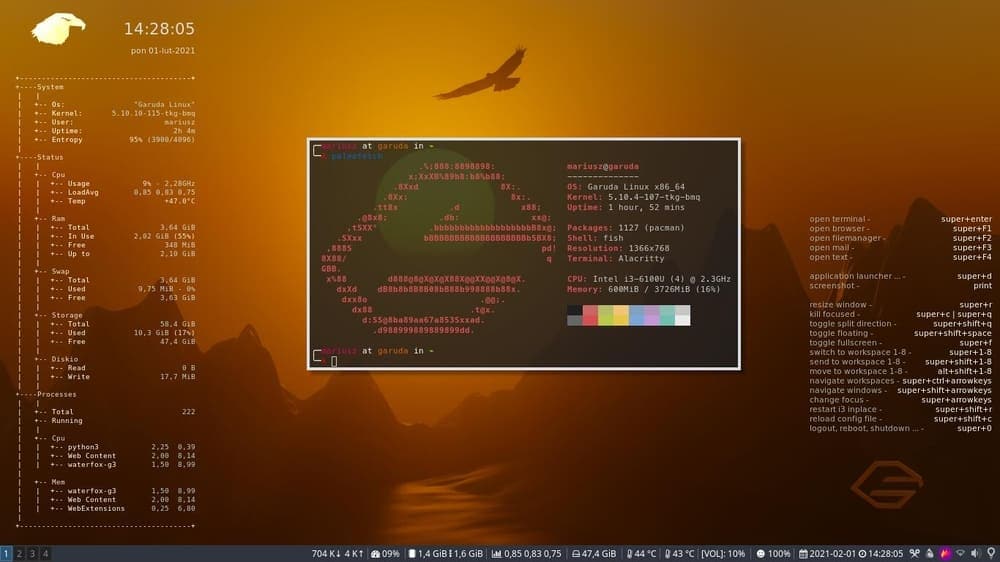Click 'Packages: 1127 (pacman)' line

tap(626, 228)
